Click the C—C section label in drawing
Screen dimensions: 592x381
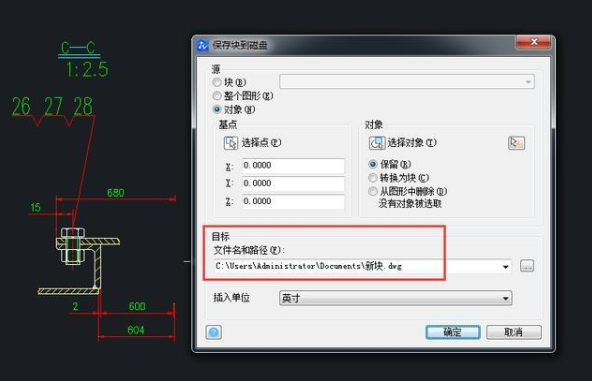coord(78,48)
